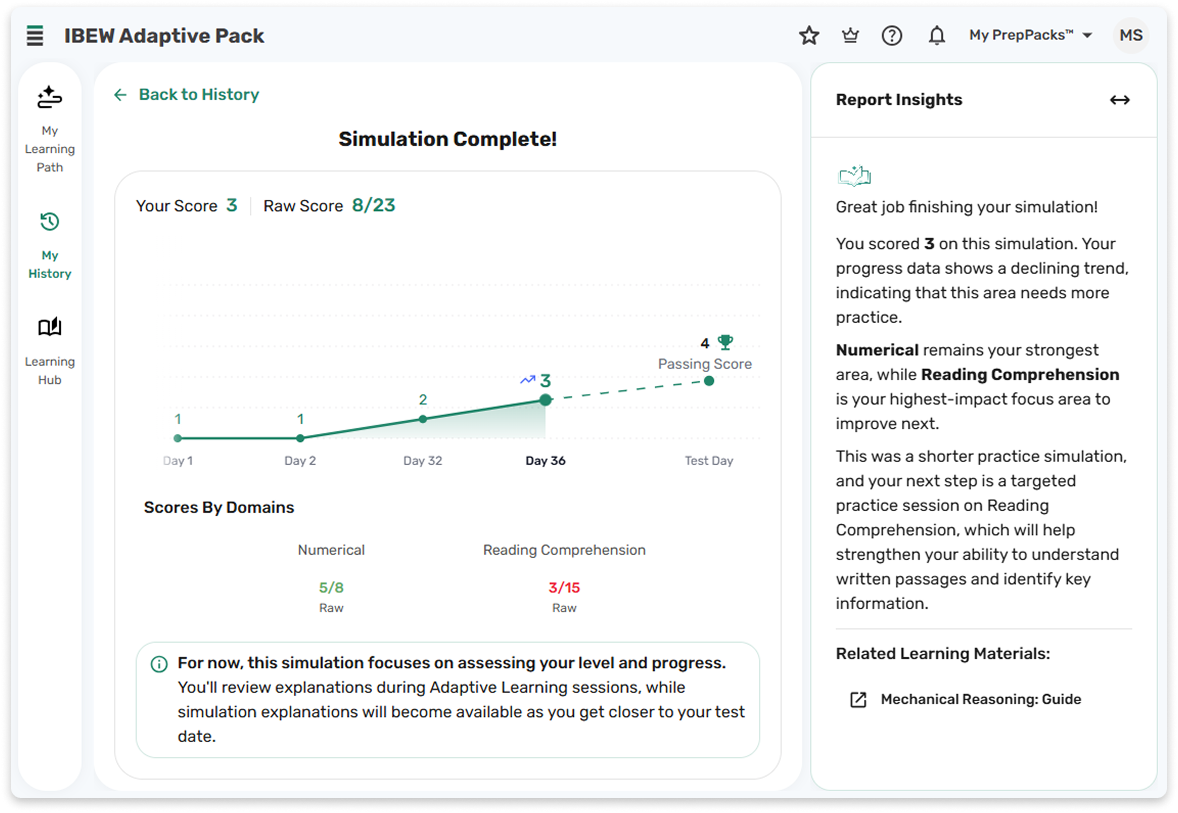1178x813 pixels.
Task: Click the Your Score 3 value
Action: pyautogui.click(x=232, y=205)
